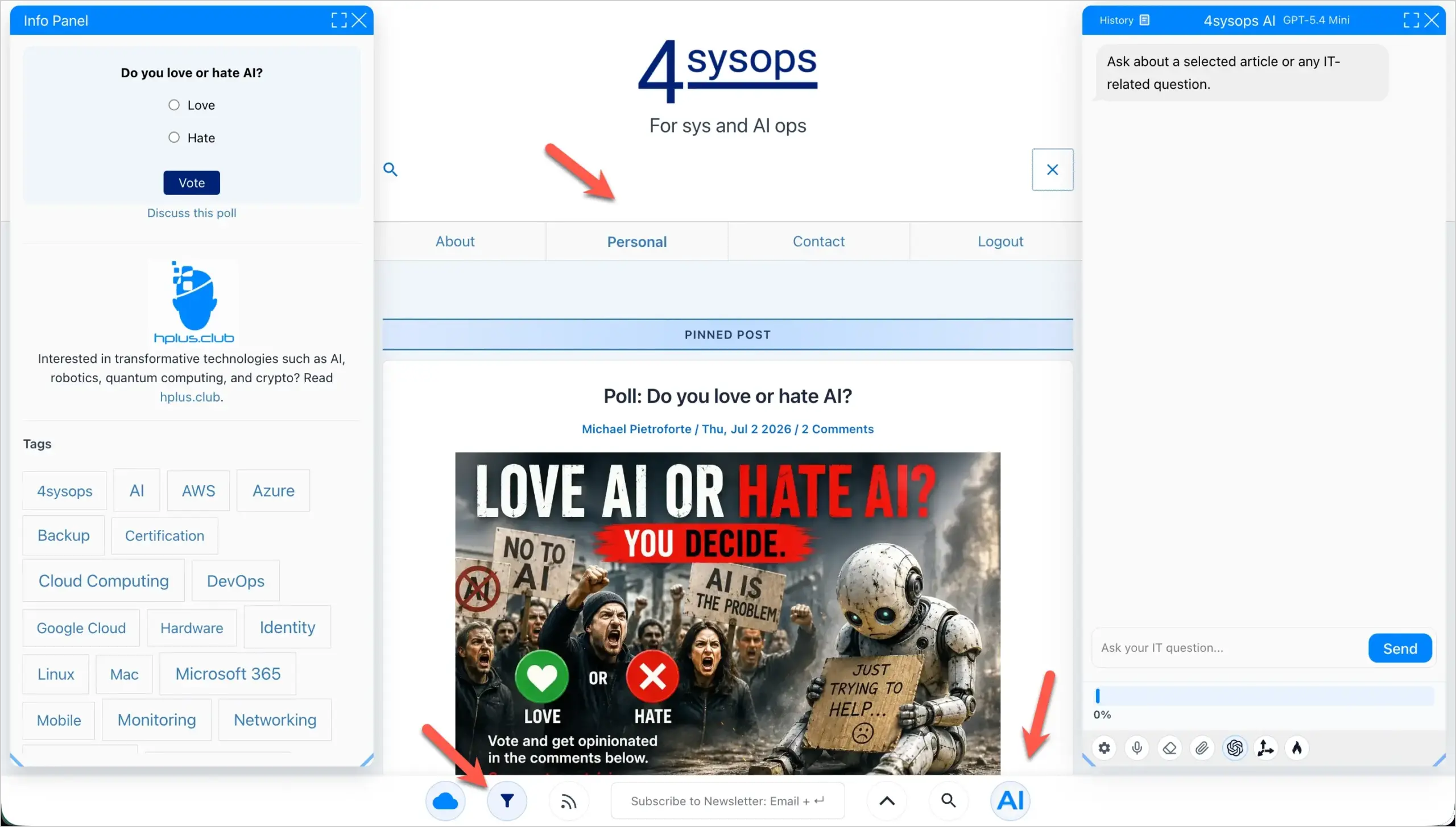
Task: Filter by the Cloud Computing tag
Action: point(104,581)
